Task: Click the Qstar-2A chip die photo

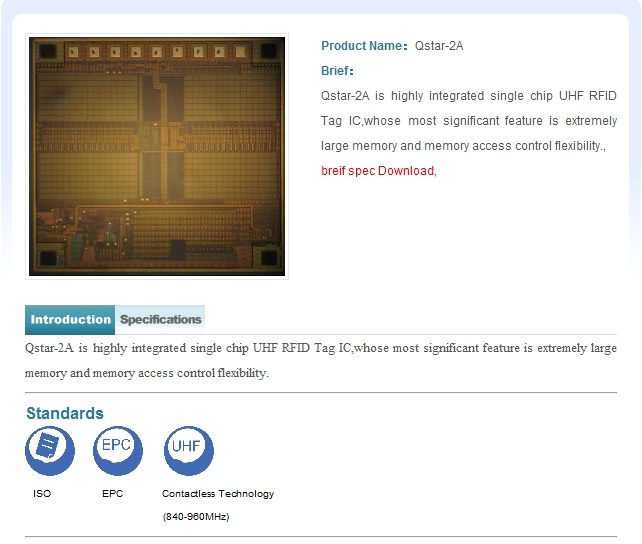Action: [157, 156]
